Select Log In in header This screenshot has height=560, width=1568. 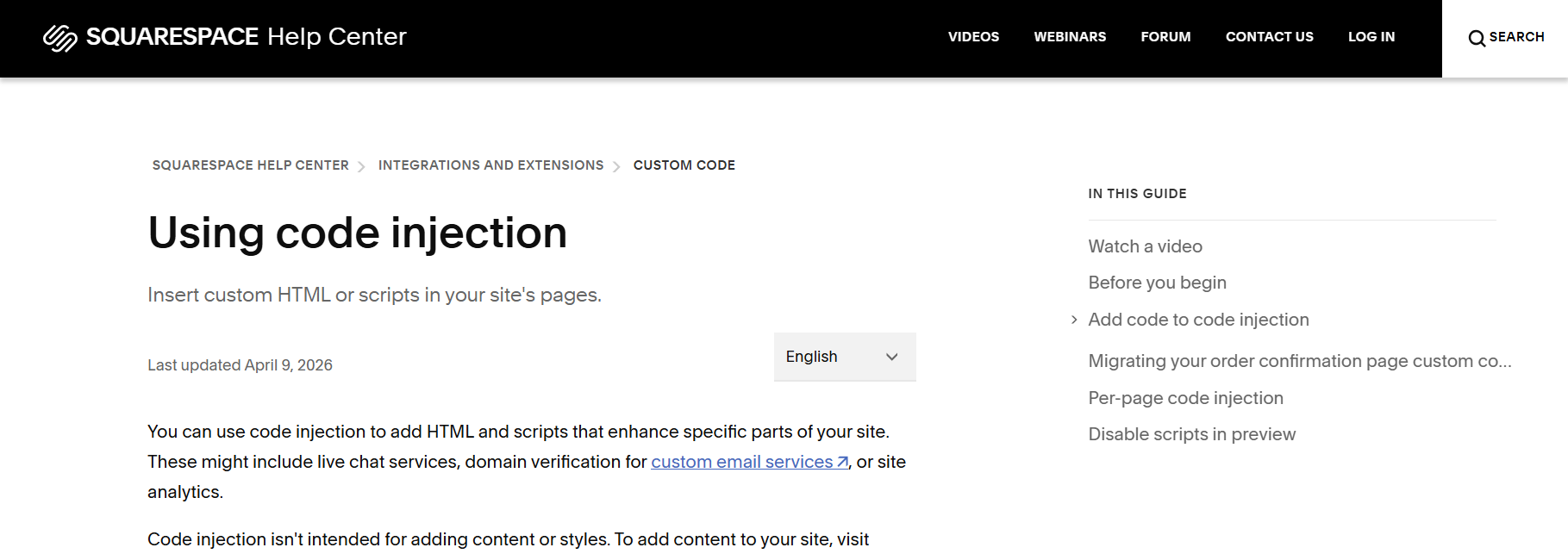(1371, 37)
